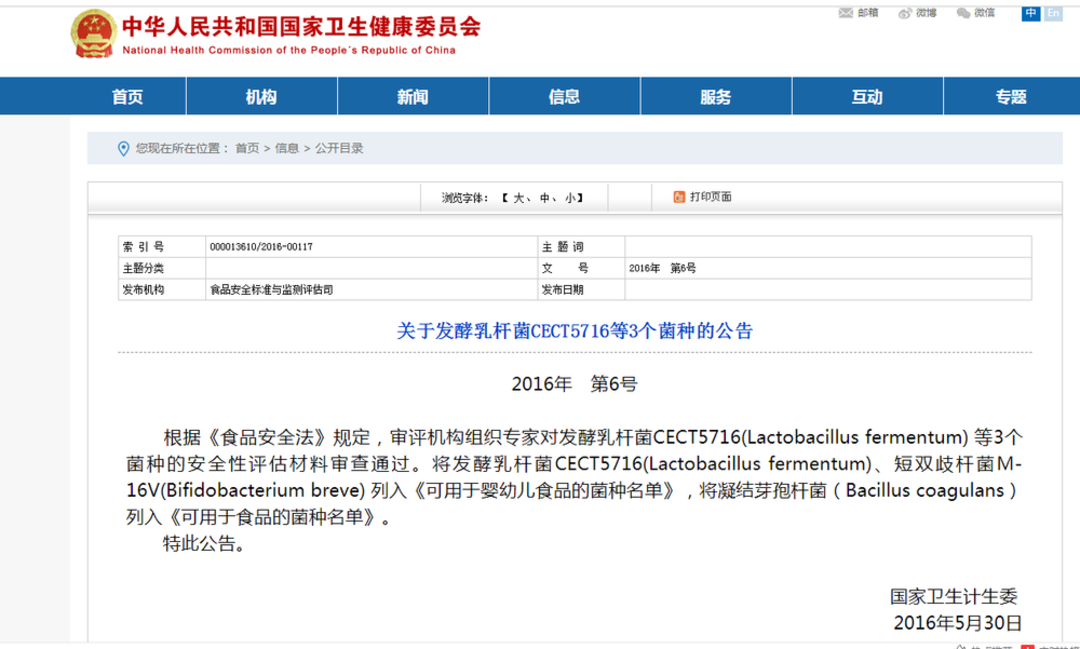The width and height of the screenshot is (1080, 649).
Task: Click the announcement title 关于发酵乳杆菌CECT5716等3个菌种的公告
Action: pos(574,331)
